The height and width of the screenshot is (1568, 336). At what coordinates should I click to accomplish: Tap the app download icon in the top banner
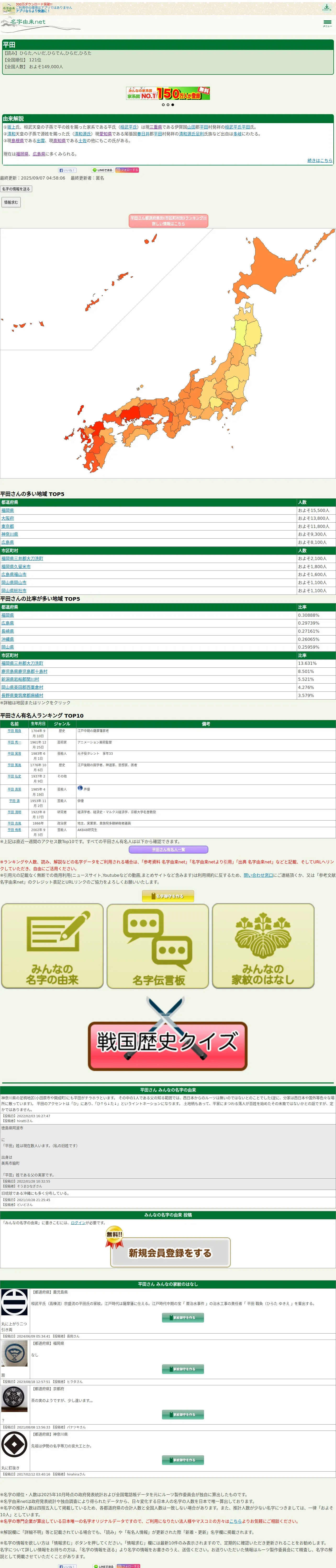[327, 8]
